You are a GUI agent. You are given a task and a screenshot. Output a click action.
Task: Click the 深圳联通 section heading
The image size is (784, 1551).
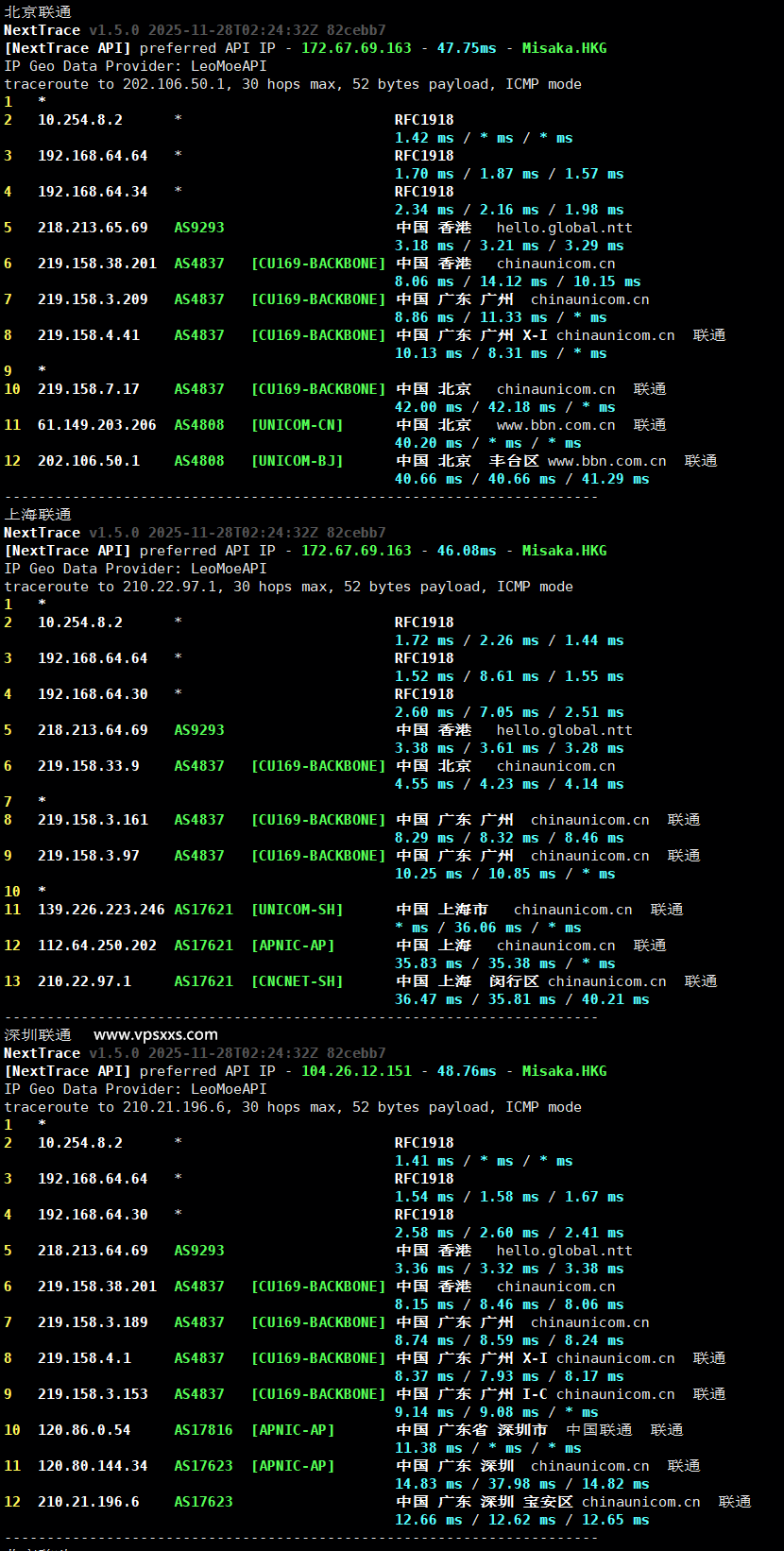click(x=38, y=1035)
